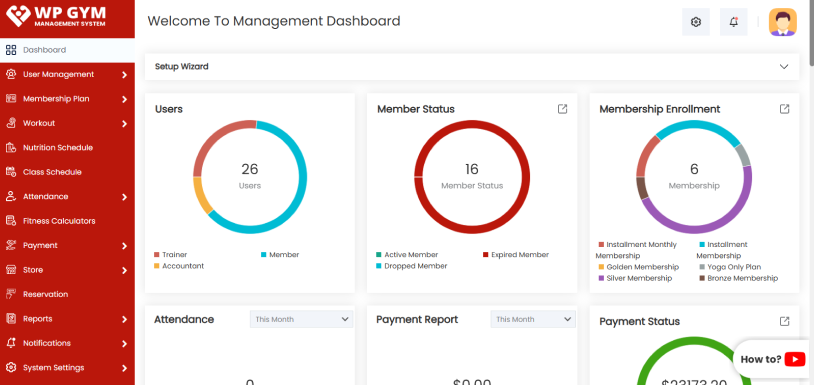Open Membership Enrollment card external link icon
The image size is (814, 385).
784,109
